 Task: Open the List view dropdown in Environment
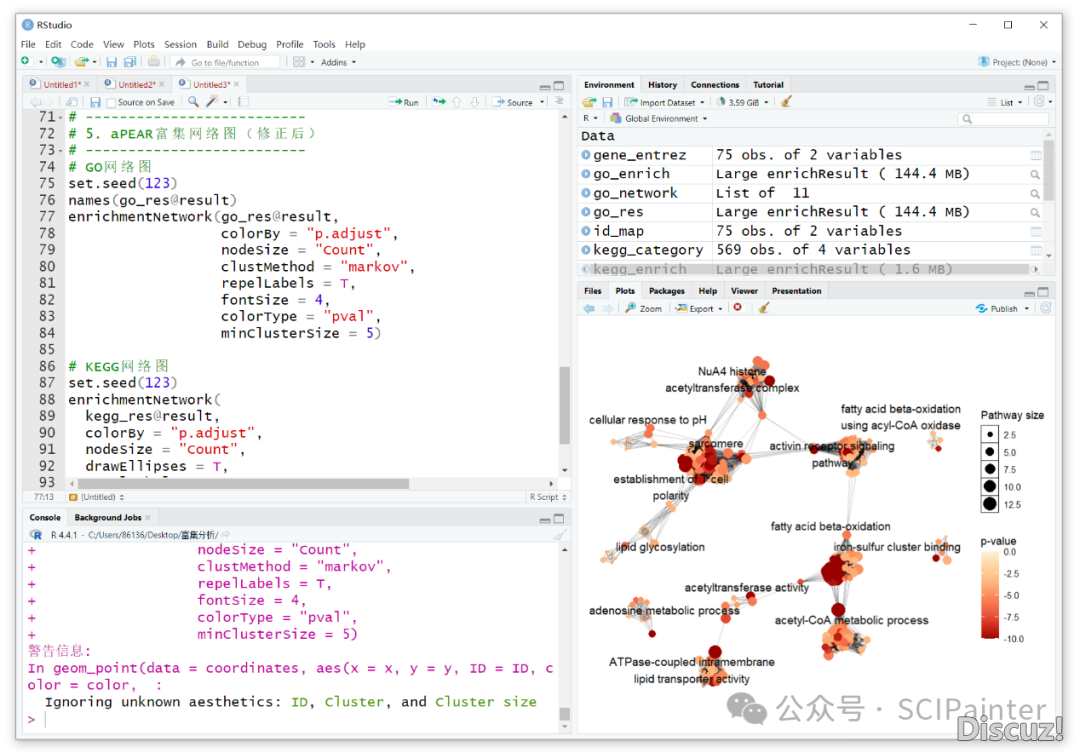coord(1006,102)
